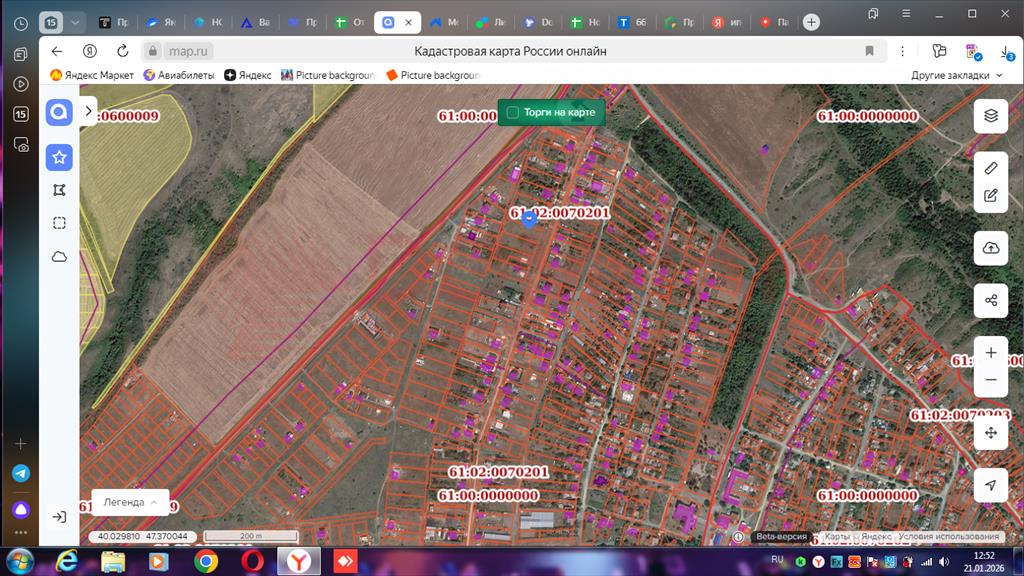
Task: Share the current map view
Action: (x=990, y=300)
